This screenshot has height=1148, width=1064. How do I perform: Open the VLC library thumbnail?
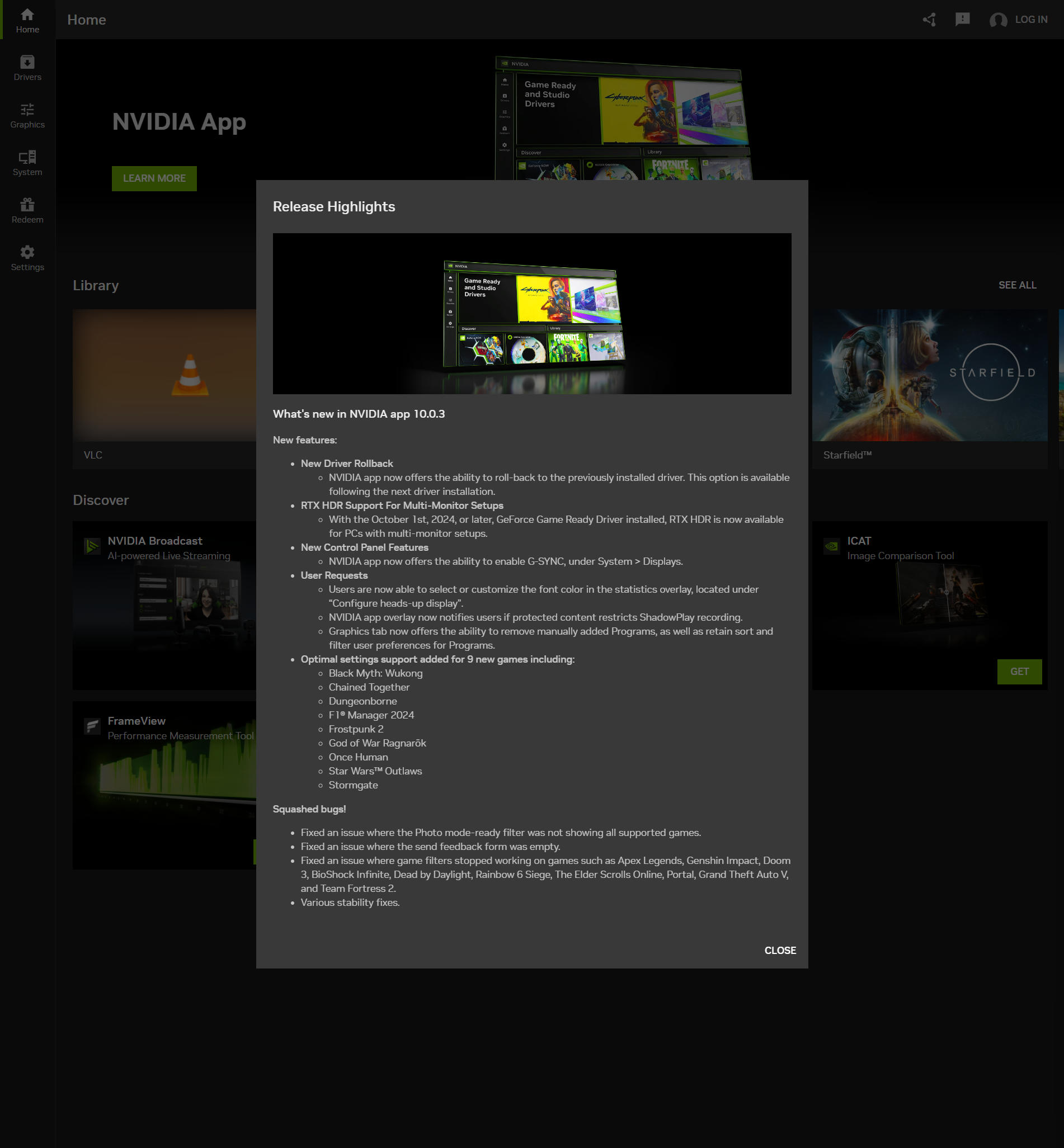pos(164,375)
